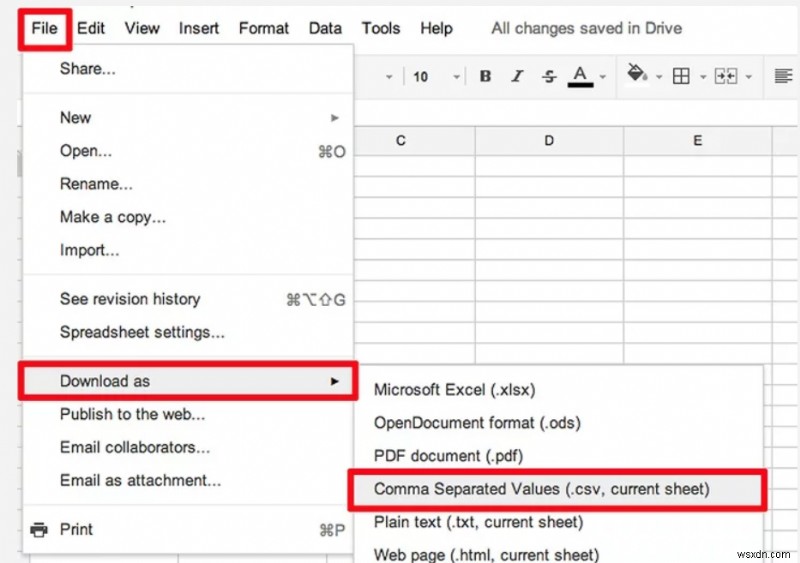Screen dimensions: 800x563
Task: Download as PDF document (.pdf)
Action: (559, 456)
